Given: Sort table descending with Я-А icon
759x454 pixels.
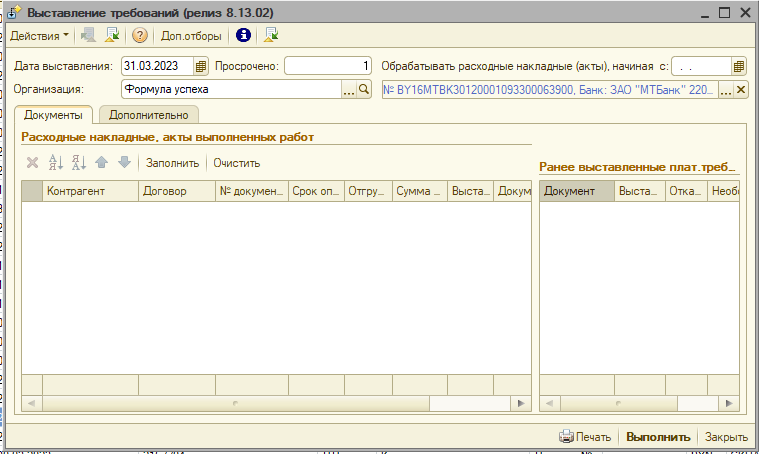Looking at the screenshot, I should coord(79,163).
